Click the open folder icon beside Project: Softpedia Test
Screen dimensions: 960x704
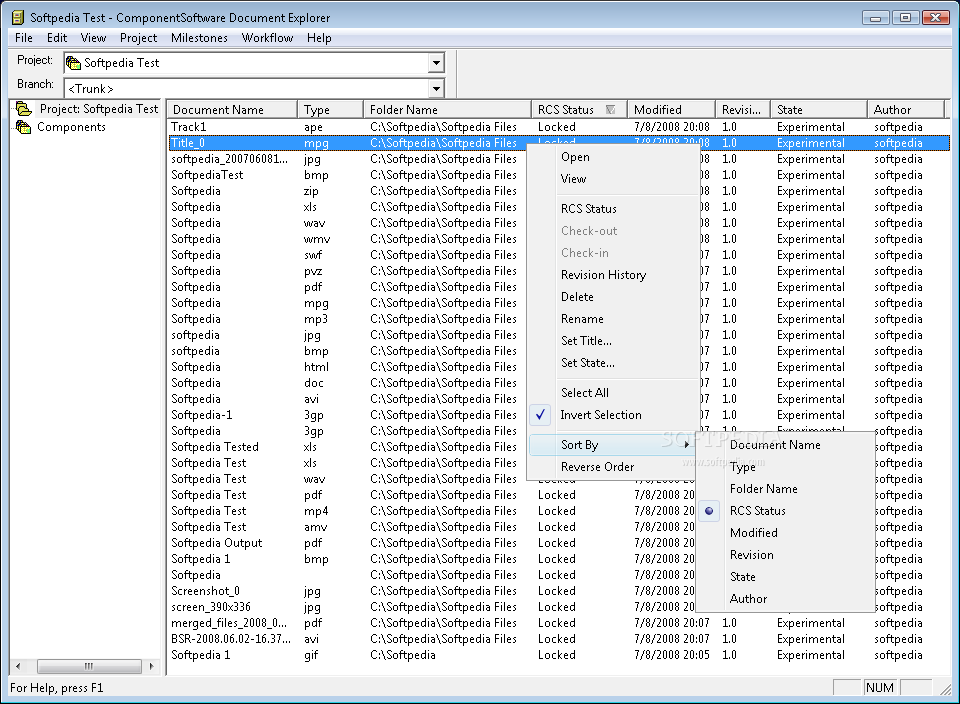tap(24, 109)
